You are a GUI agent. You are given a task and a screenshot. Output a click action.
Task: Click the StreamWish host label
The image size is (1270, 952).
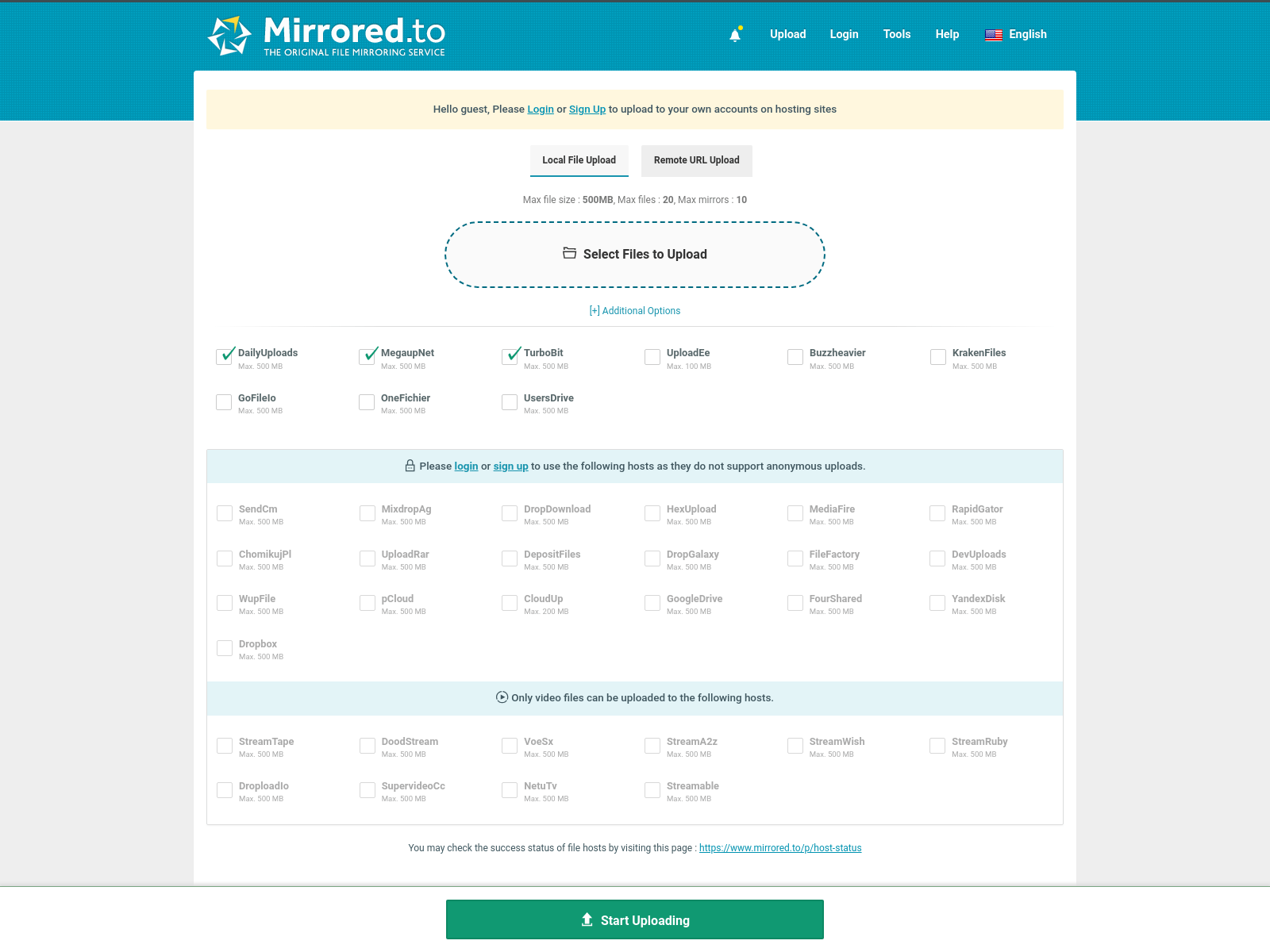(837, 742)
